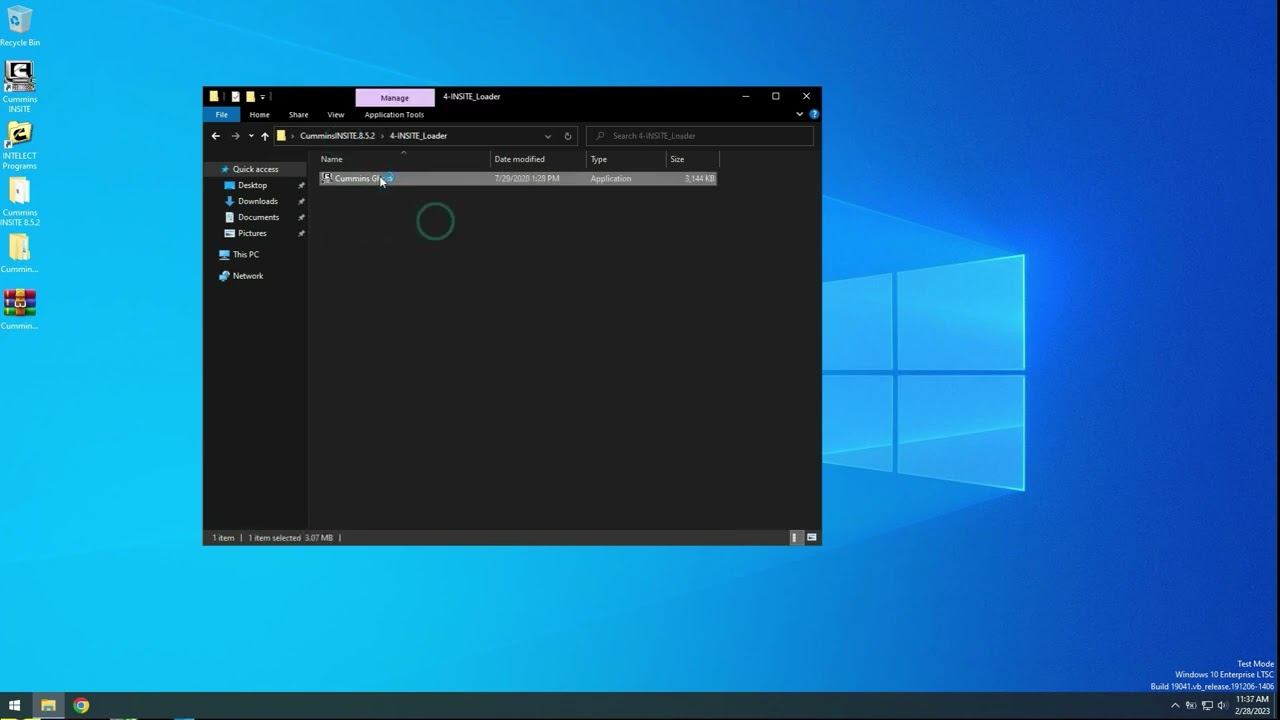Click the Application type cell
Image resolution: width=1280 pixels, height=720 pixels.
click(x=611, y=178)
